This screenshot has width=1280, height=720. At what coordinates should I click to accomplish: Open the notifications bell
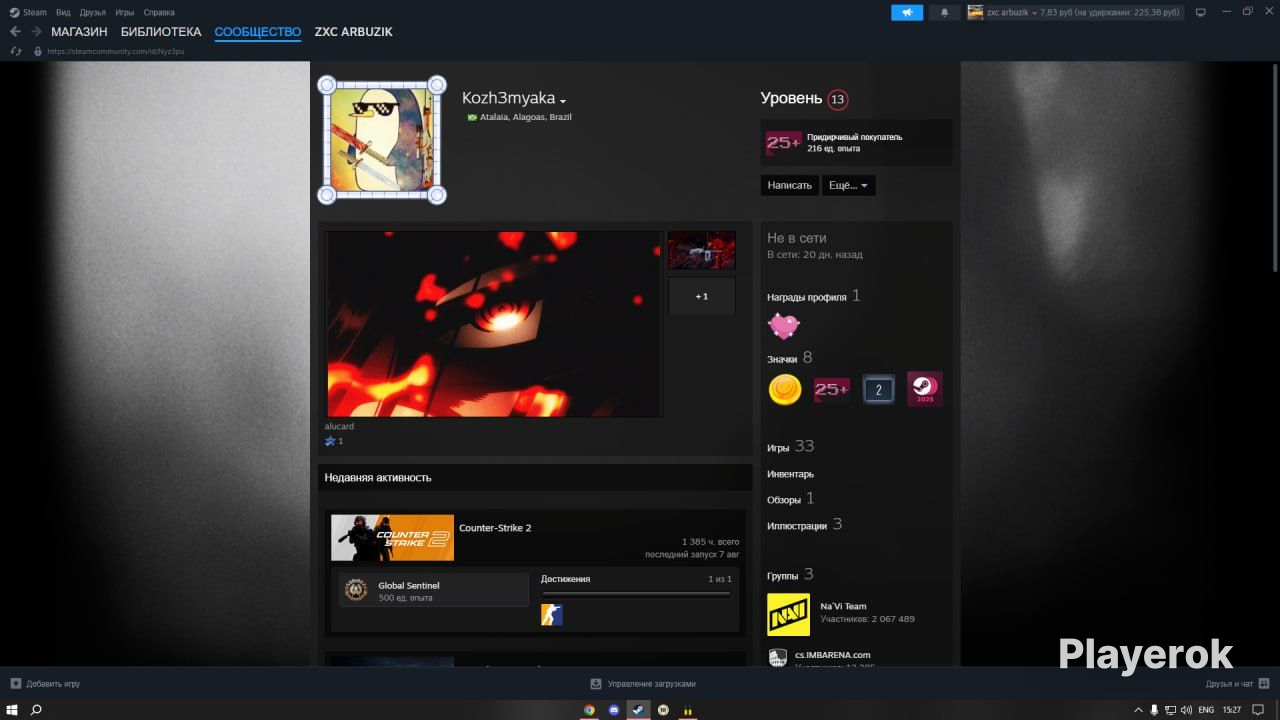(944, 12)
